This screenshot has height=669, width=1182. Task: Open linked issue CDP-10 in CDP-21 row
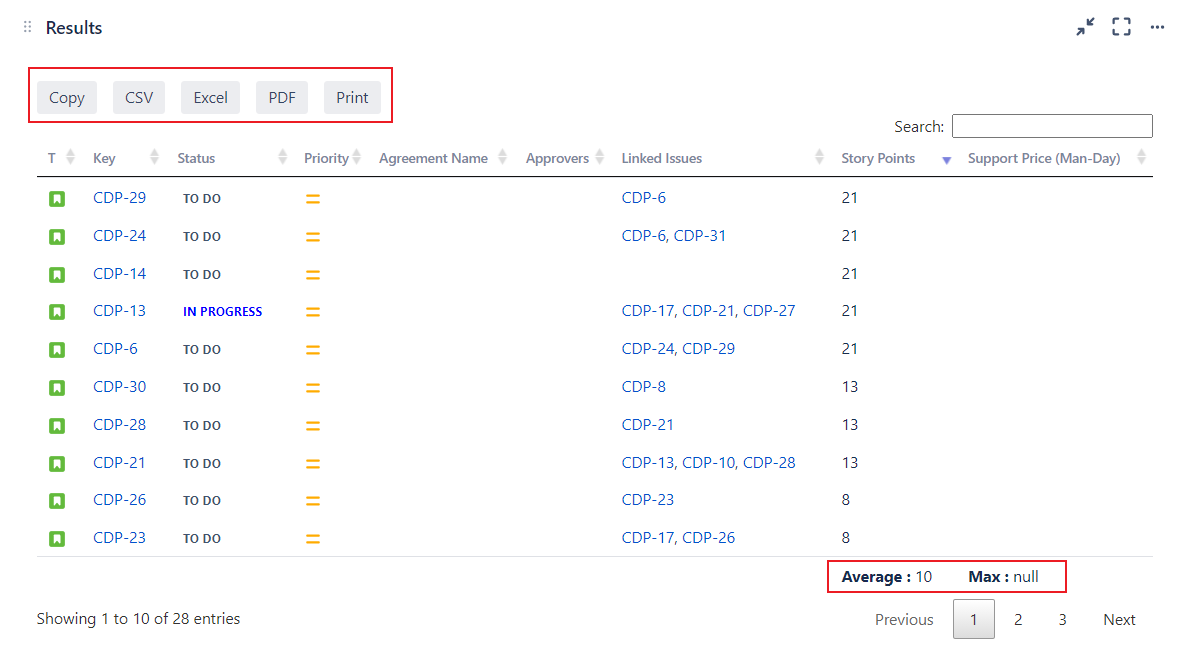(708, 462)
